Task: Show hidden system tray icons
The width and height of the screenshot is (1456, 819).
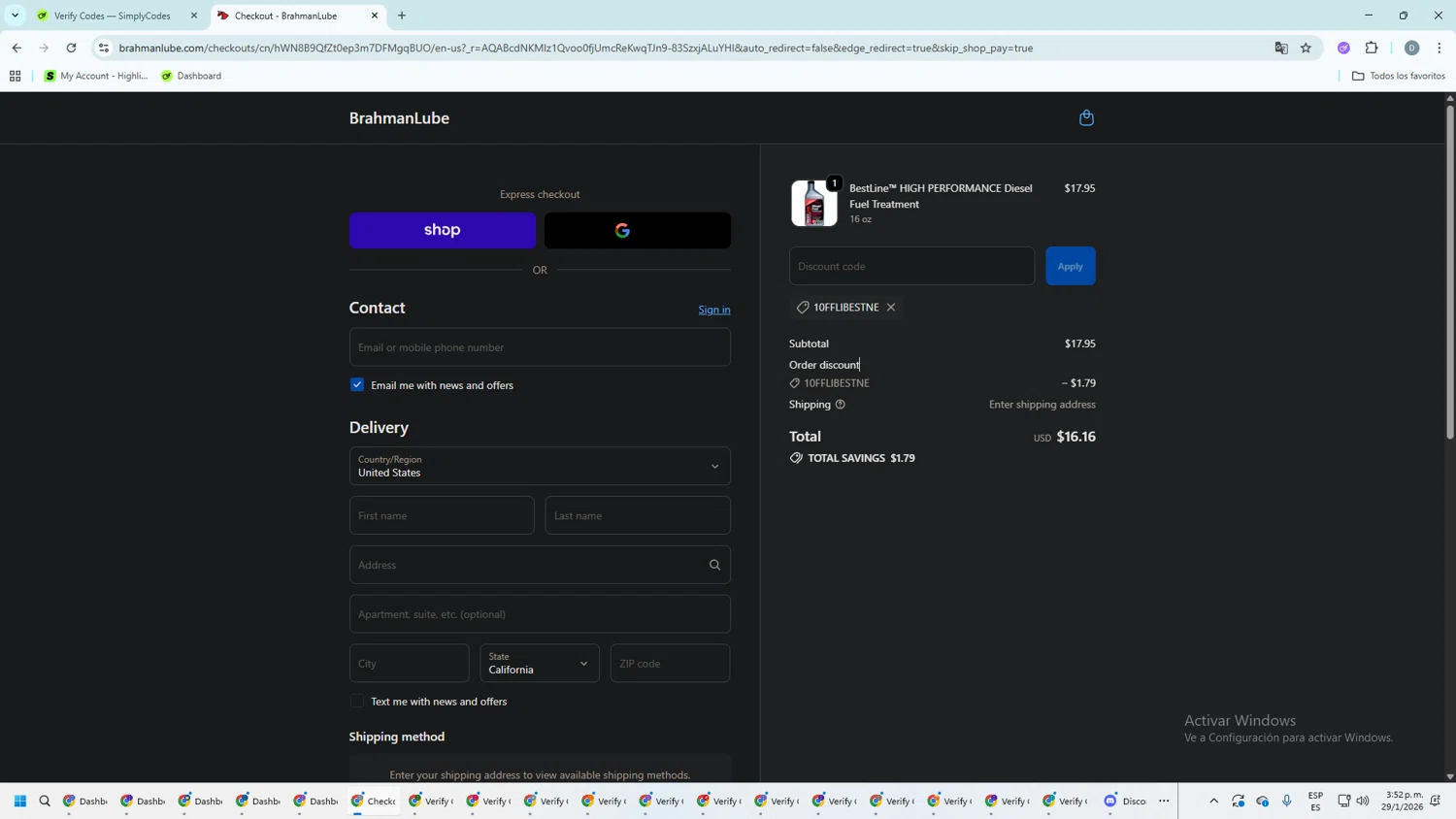Action: [x=1213, y=802]
